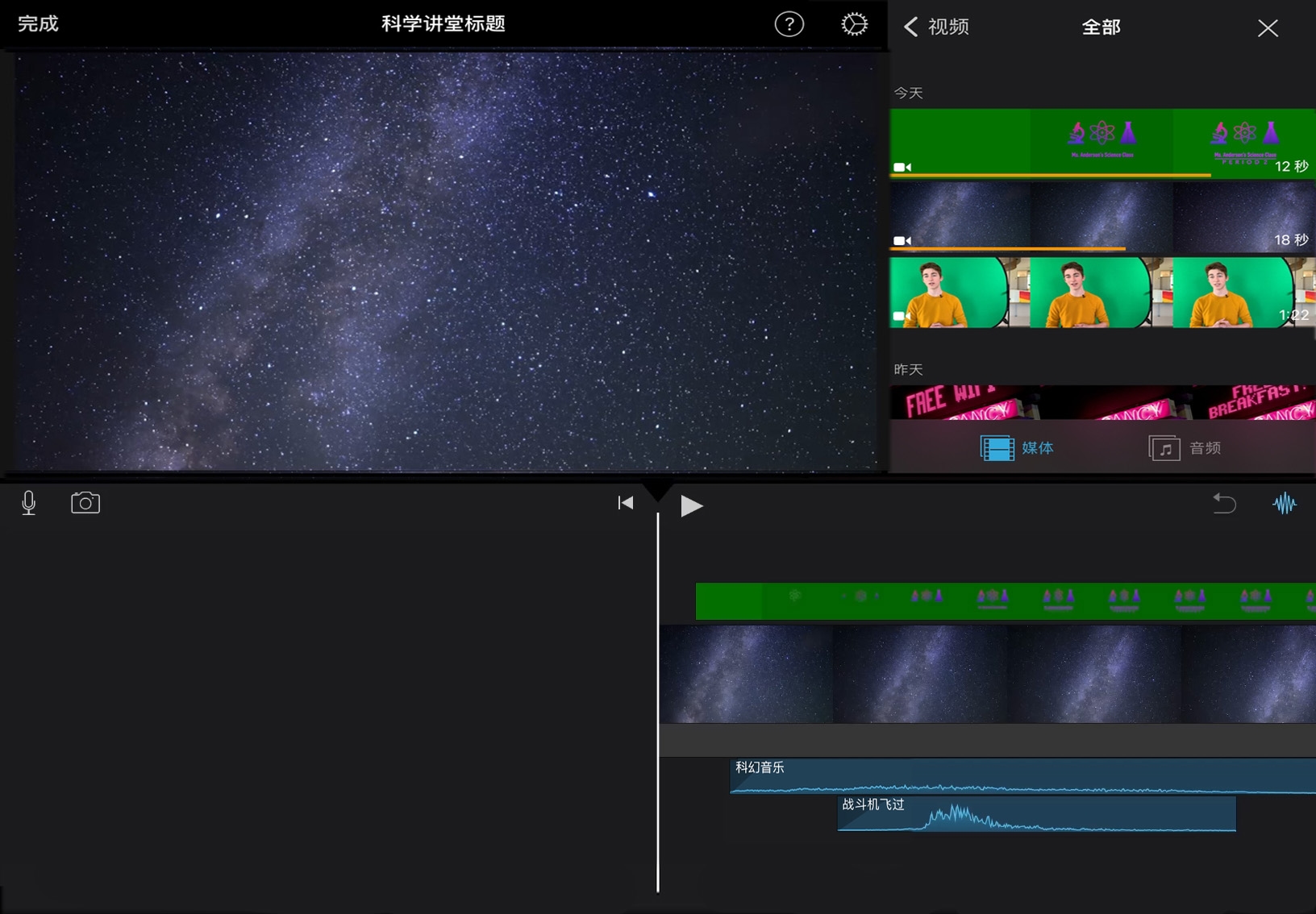Select the presenter green screen video clip
Screen dimensions: 1316x914
coord(1102,292)
